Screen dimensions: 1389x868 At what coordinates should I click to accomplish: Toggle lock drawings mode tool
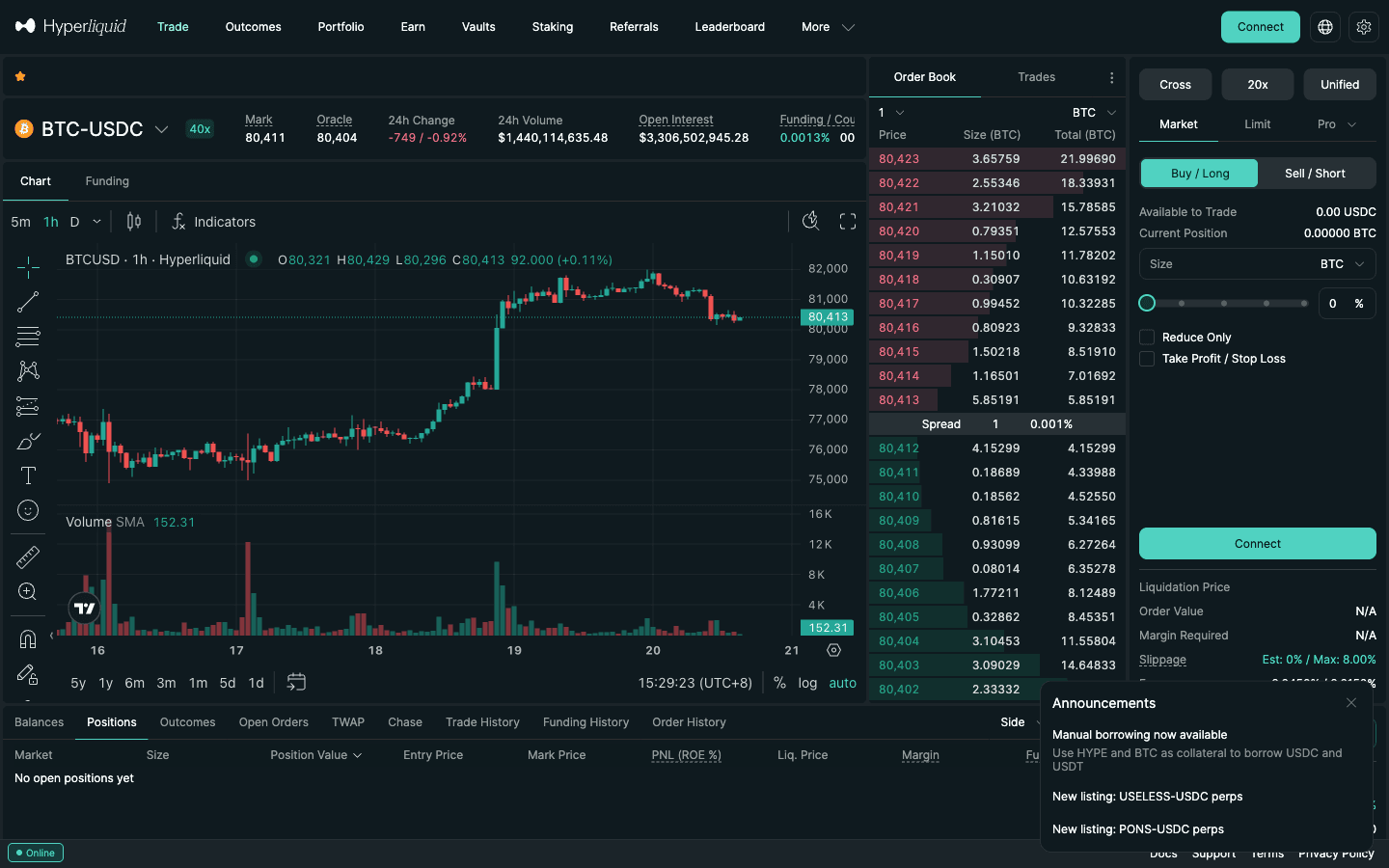28,673
